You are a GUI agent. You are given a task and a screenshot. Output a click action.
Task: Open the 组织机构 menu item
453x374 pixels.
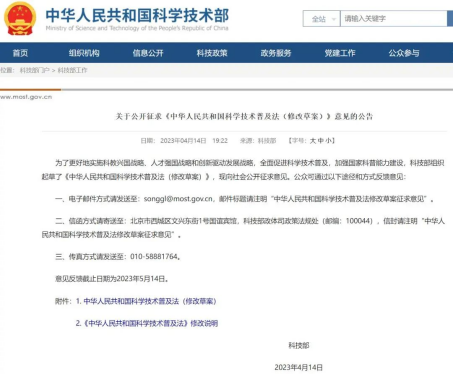pyautogui.click(x=84, y=53)
